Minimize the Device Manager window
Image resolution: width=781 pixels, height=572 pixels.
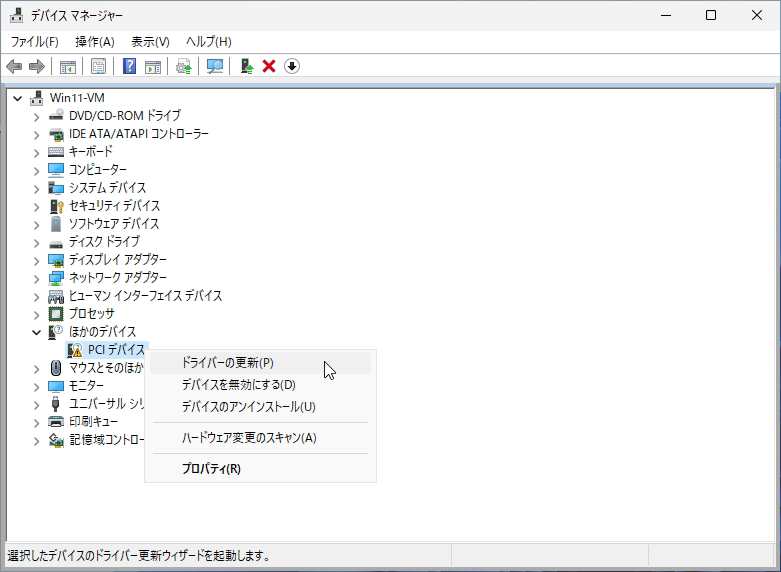pos(666,15)
